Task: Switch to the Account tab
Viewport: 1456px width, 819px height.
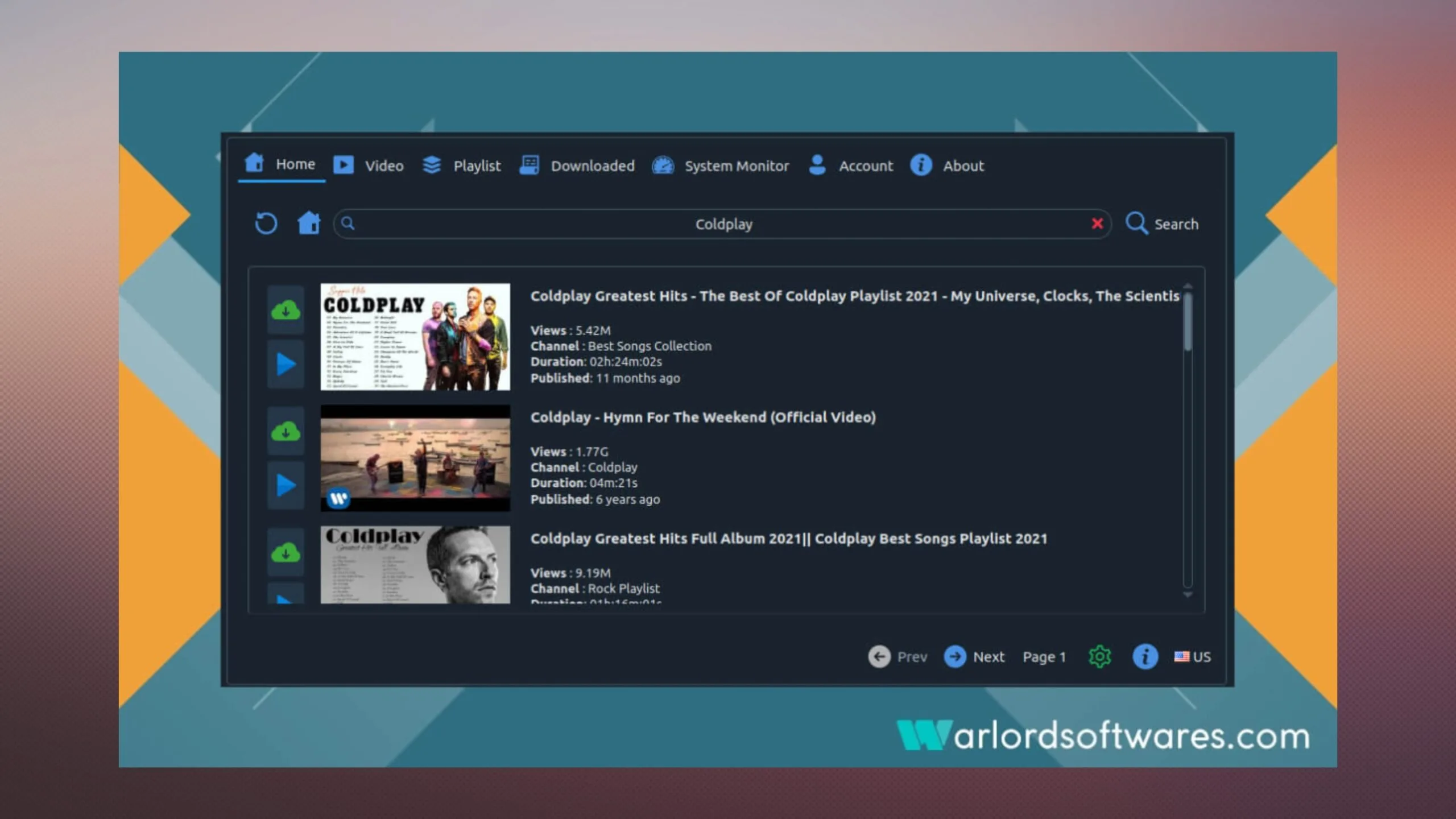Action: coord(851,166)
